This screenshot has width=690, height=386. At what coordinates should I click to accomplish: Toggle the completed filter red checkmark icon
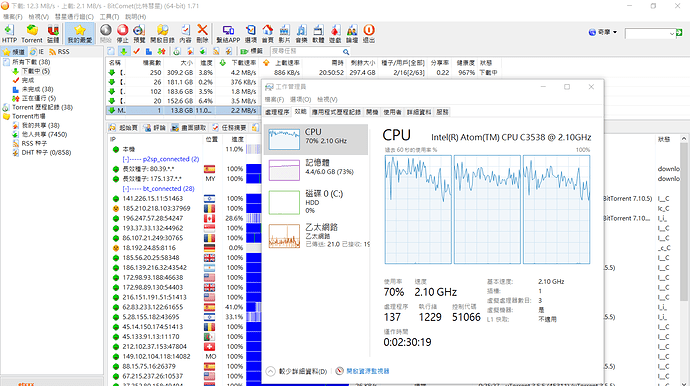coord(136,51)
